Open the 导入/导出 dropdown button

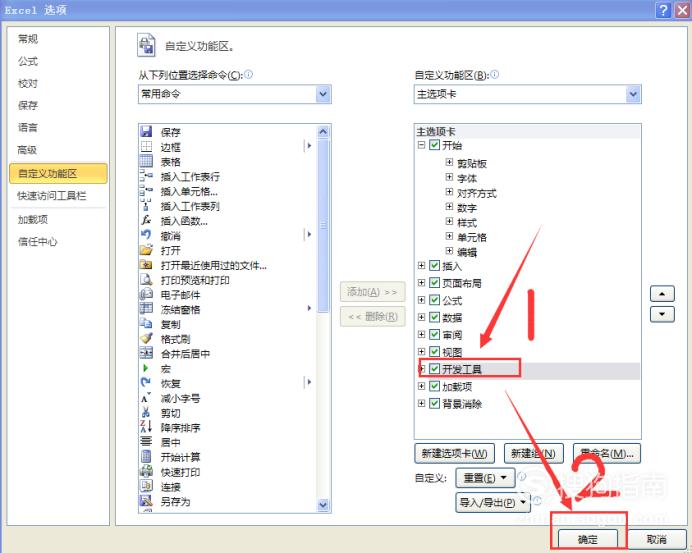pyautogui.click(x=493, y=503)
